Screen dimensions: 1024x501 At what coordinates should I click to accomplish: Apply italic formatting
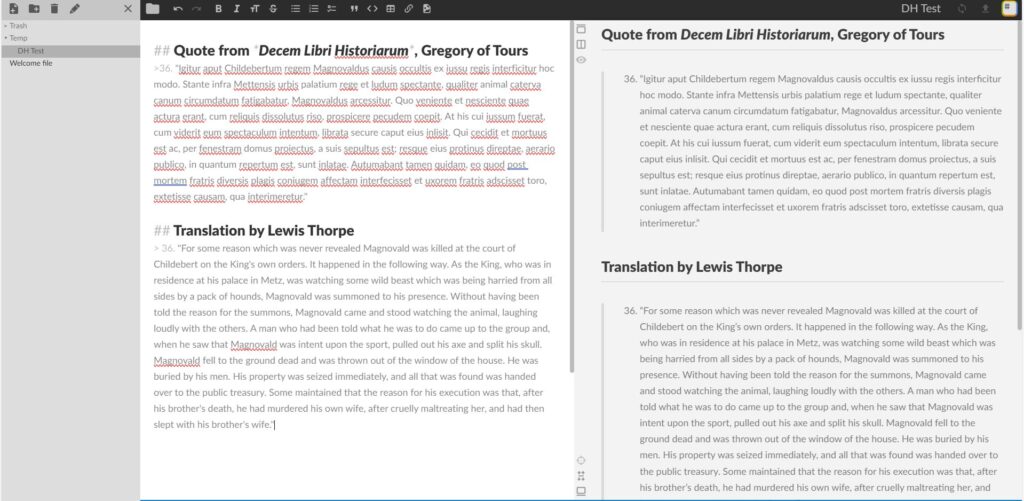(236, 8)
